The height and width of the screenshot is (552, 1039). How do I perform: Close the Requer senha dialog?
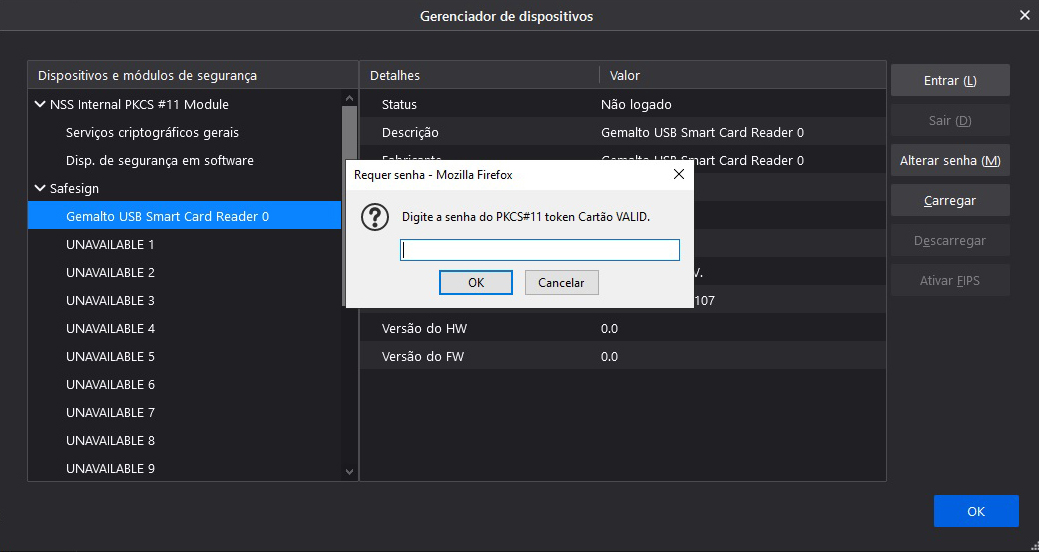[x=678, y=174]
